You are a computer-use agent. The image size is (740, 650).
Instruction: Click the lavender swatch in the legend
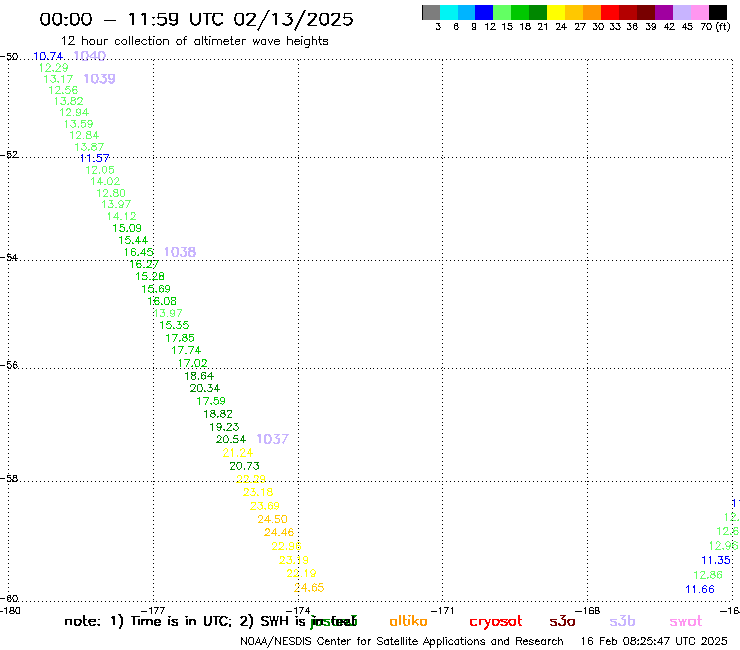click(681, 12)
